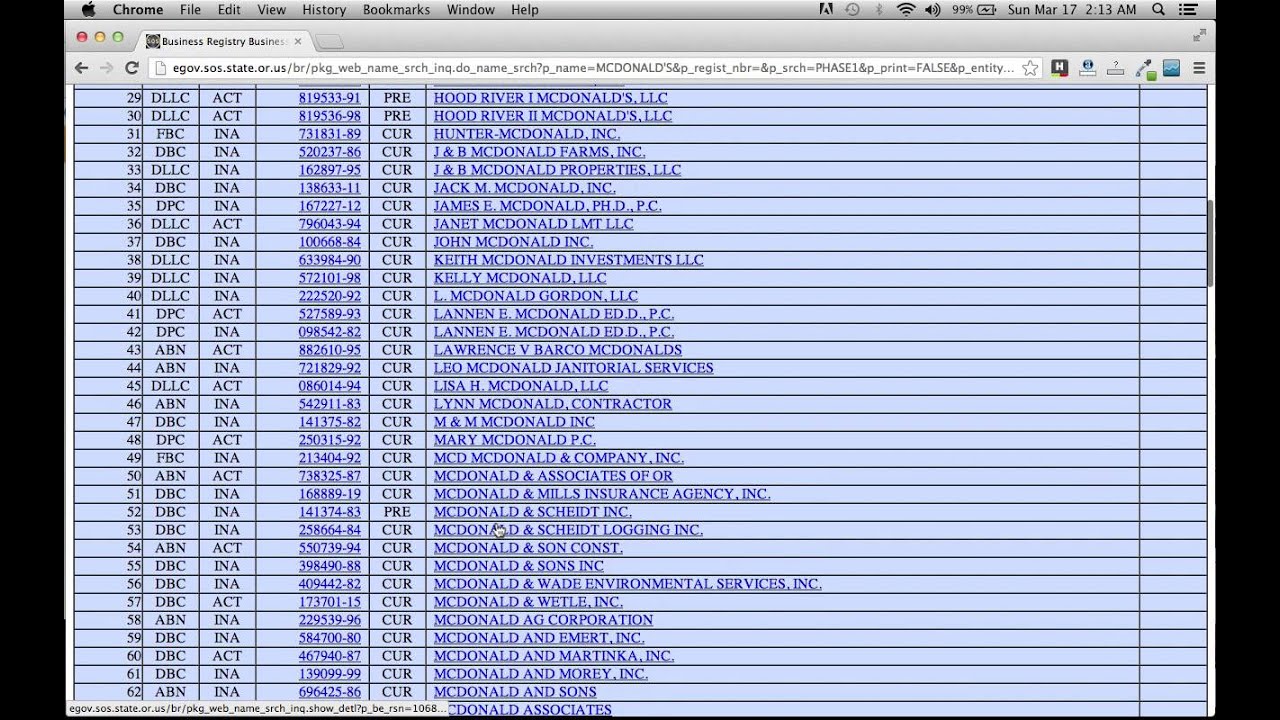1280x720 pixels.
Task: Open the Apple menu
Action: pos(88,9)
